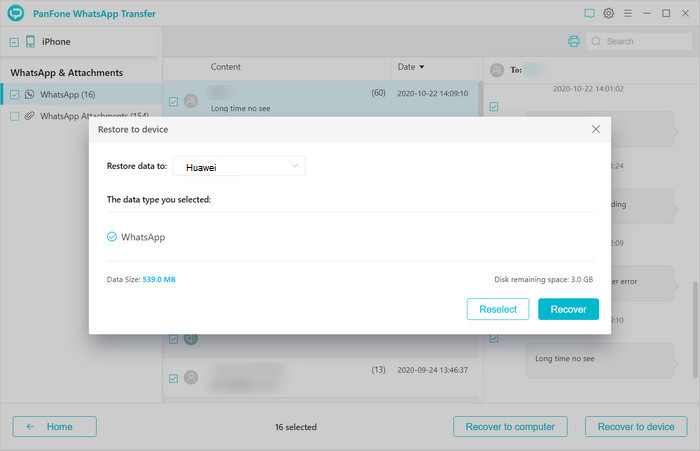Click the green group avatar below dialog
Viewport: 700px width, 451px height.
point(191,339)
